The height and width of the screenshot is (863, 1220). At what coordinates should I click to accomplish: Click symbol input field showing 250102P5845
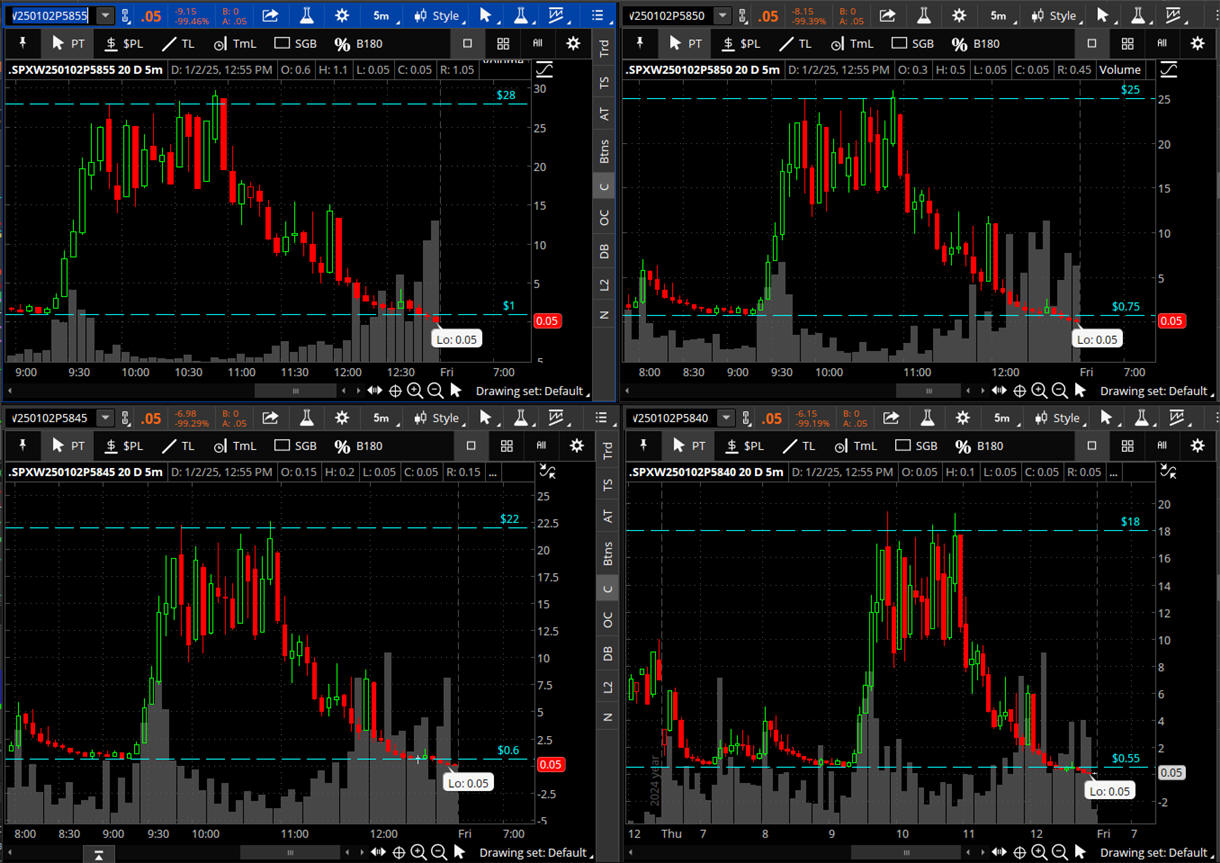49,418
